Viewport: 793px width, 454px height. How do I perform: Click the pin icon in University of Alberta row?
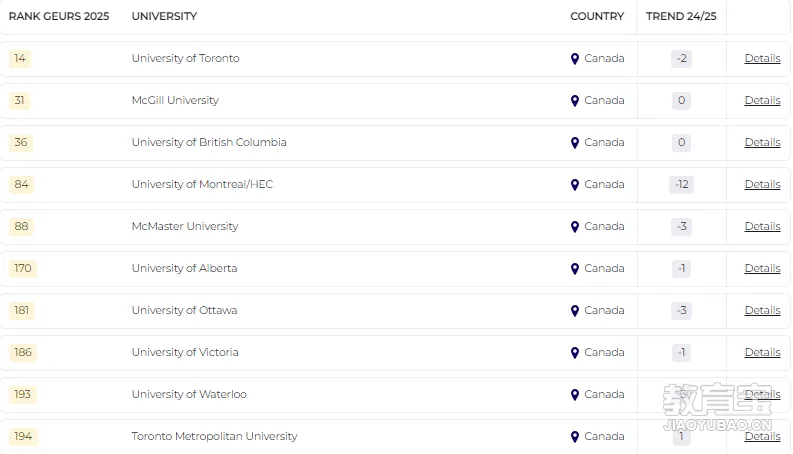tap(575, 268)
